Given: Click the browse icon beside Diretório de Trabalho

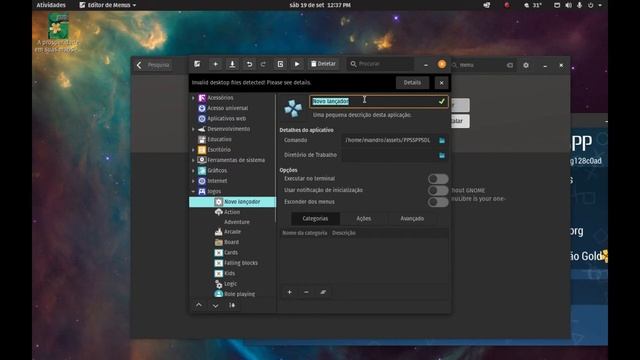Looking at the screenshot, I should click(442, 156).
